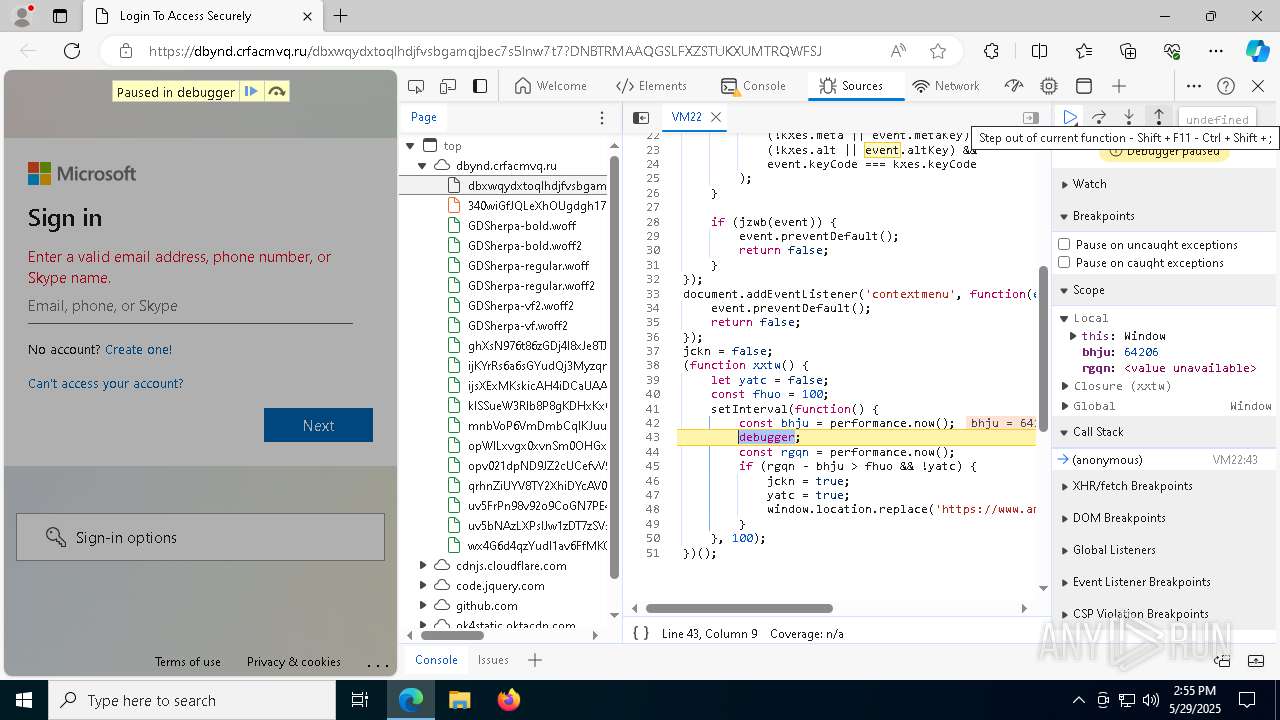Open DevTools customize ellipsis menu
The width and height of the screenshot is (1280, 720).
(1194, 86)
